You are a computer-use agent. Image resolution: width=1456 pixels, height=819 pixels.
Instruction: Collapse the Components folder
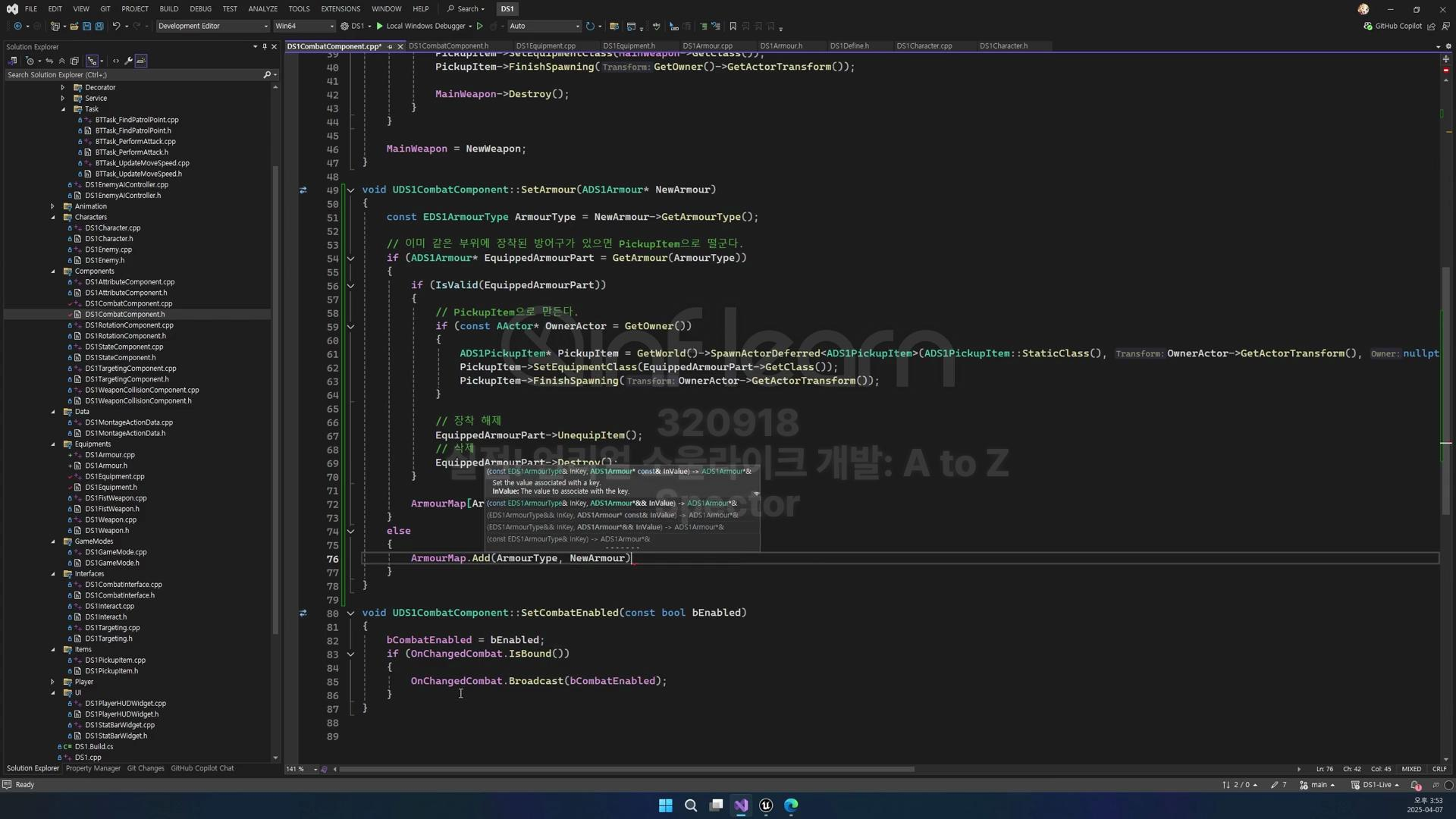coord(53,271)
